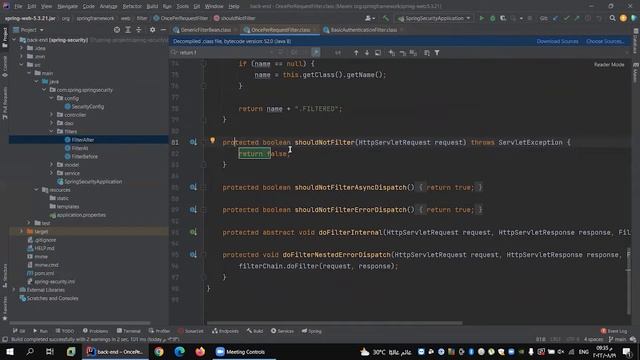Click the Download Sources link
Screen dimensions: 640x360
click(x=557, y=41)
